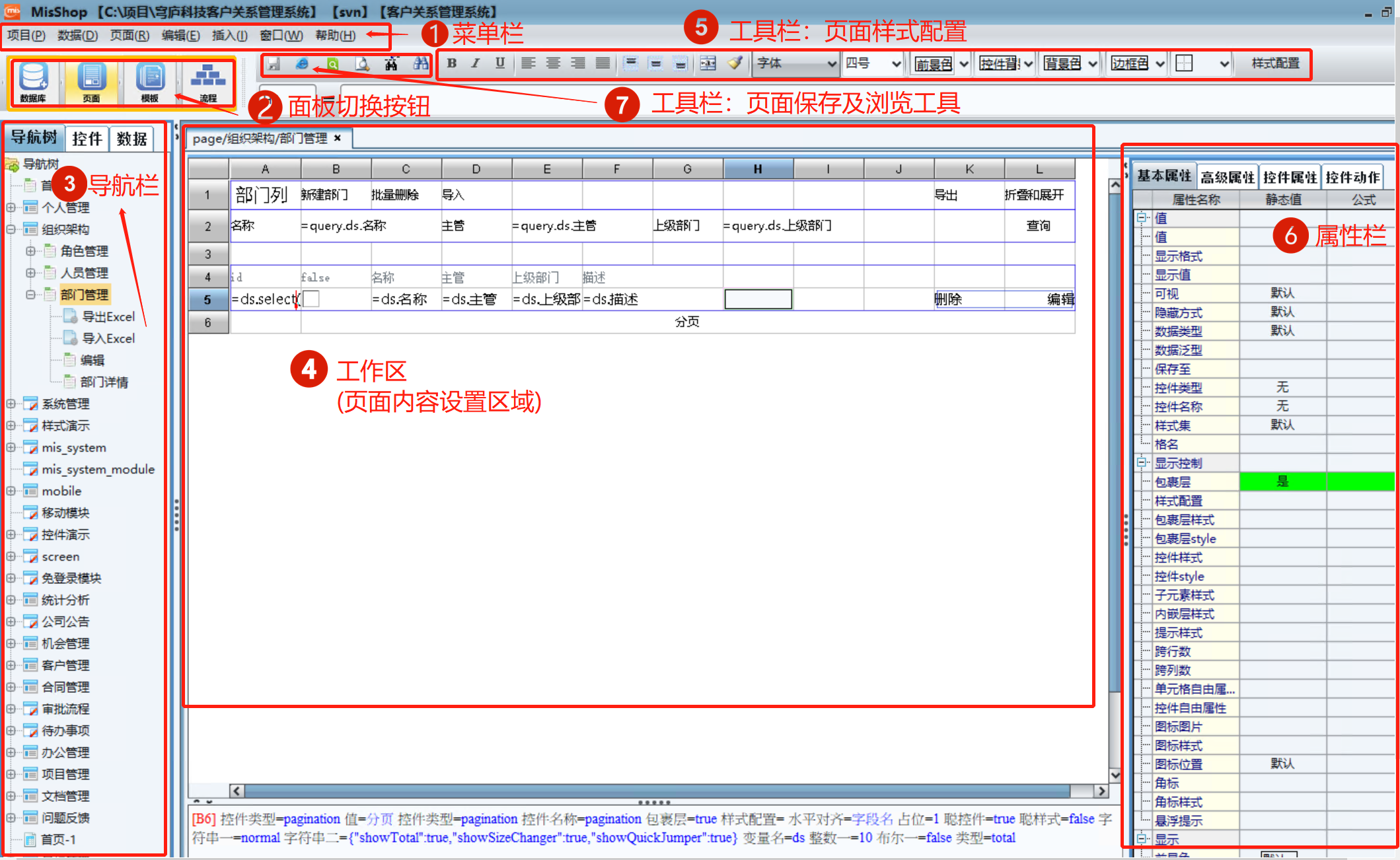Screen dimensions: 1400x860
Task: Open the 数据(D) menu
Action: pyautogui.click(x=77, y=36)
